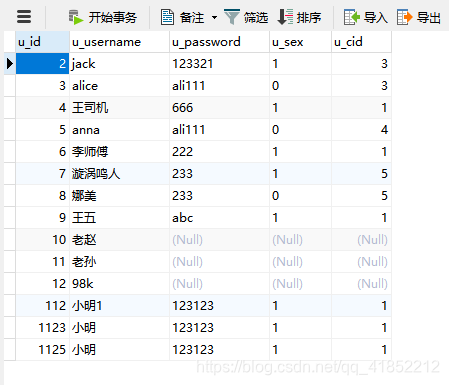Select the u_cid cell 5 for 漩涡鸣人

point(361,174)
